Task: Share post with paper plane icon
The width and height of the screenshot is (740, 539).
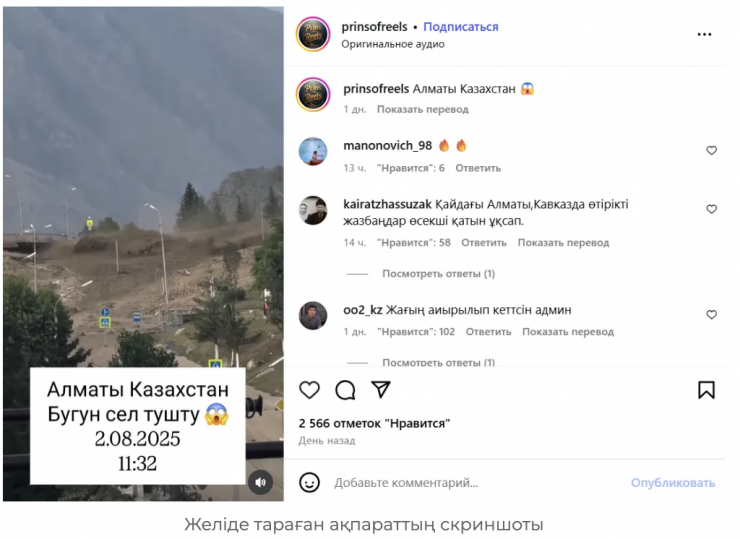Action: pyautogui.click(x=380, y=389)
